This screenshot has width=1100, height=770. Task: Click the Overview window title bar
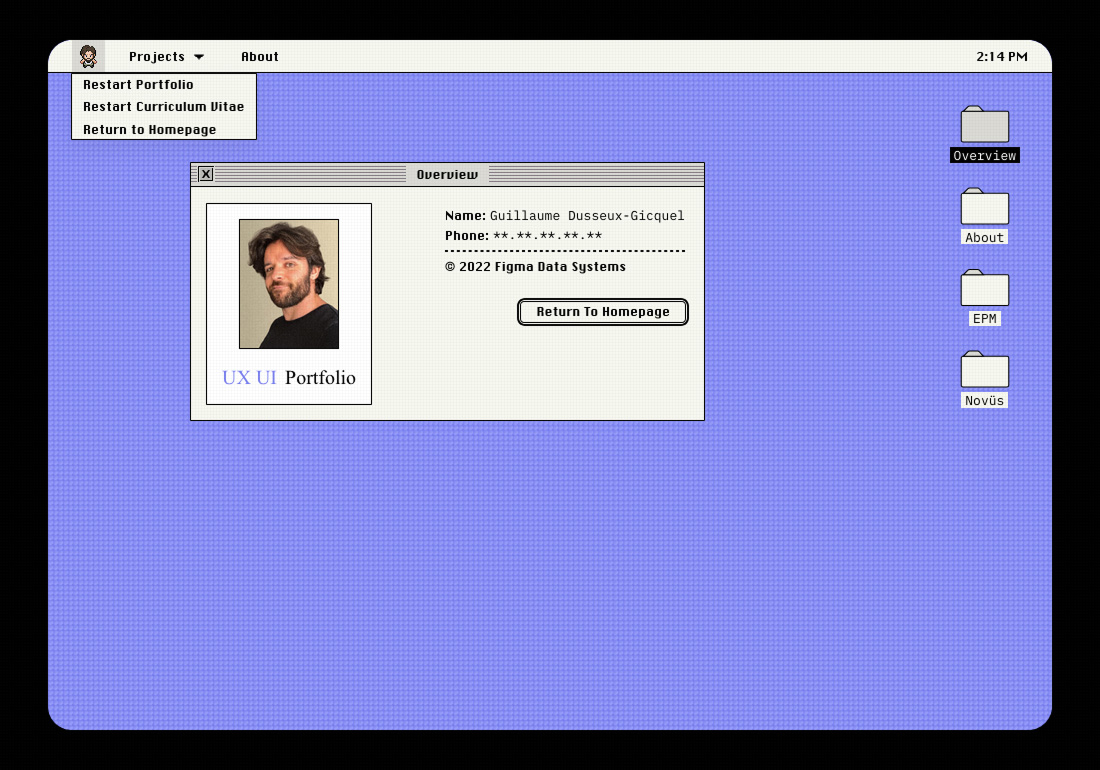447,173
